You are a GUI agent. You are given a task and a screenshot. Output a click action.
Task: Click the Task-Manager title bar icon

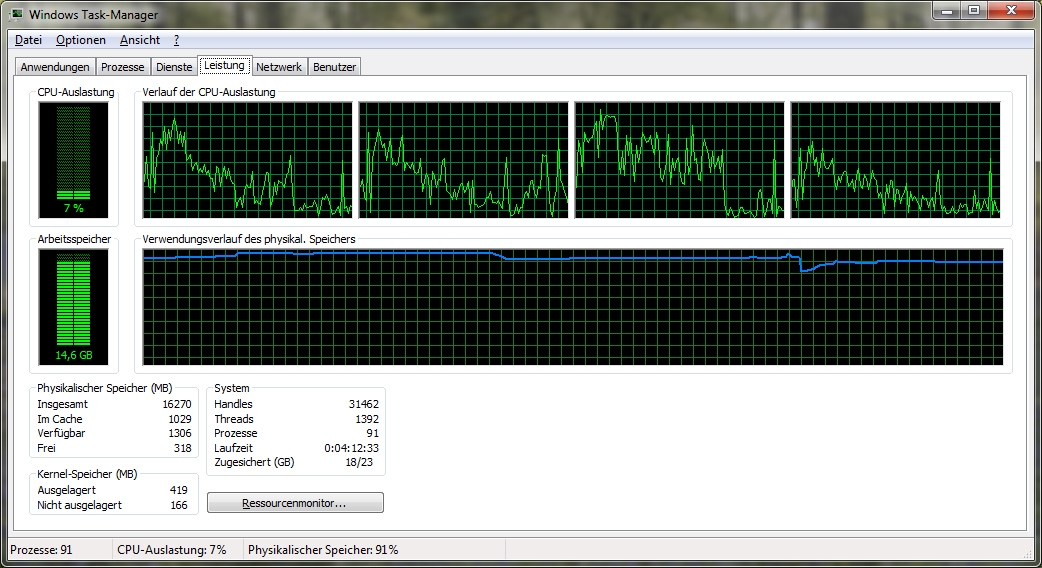coord(16,14)
